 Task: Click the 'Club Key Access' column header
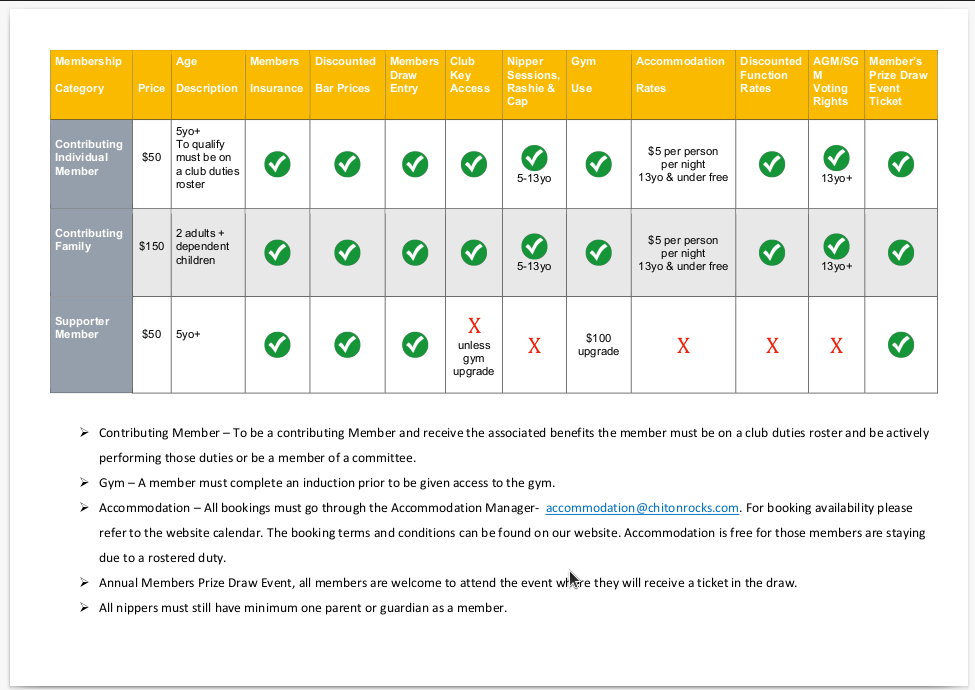tap(474, 85)
